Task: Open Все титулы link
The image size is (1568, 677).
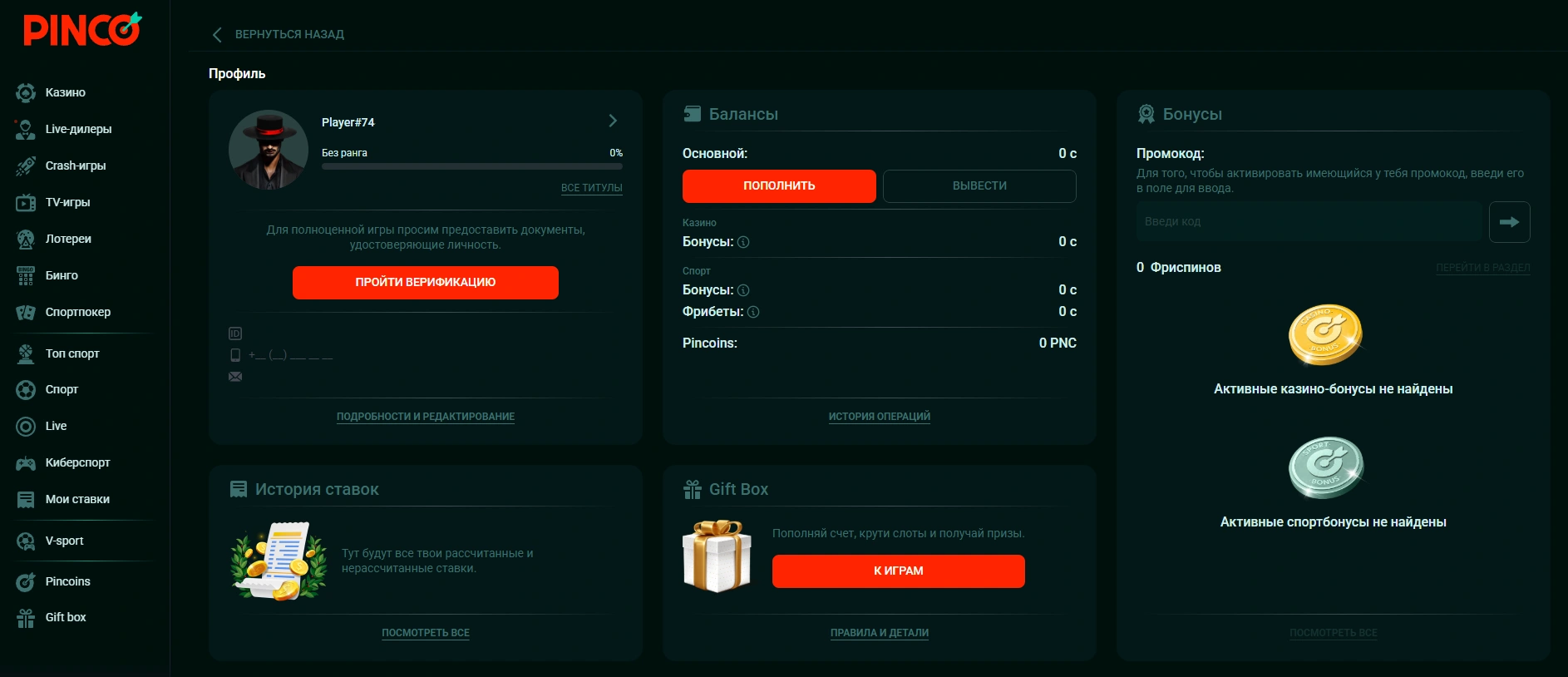Action: [x=592, y=188]
